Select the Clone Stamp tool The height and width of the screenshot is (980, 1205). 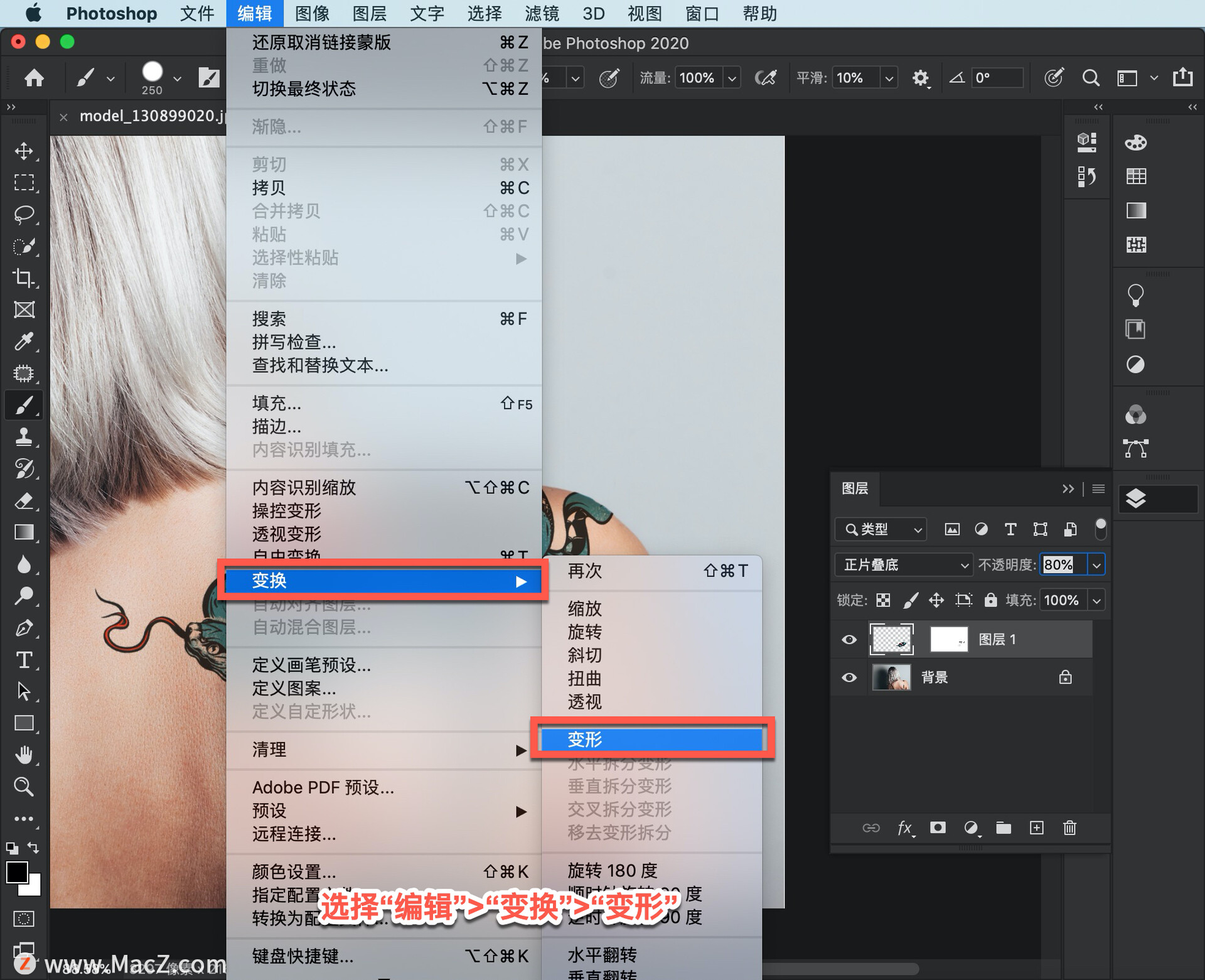coord(24,436)
